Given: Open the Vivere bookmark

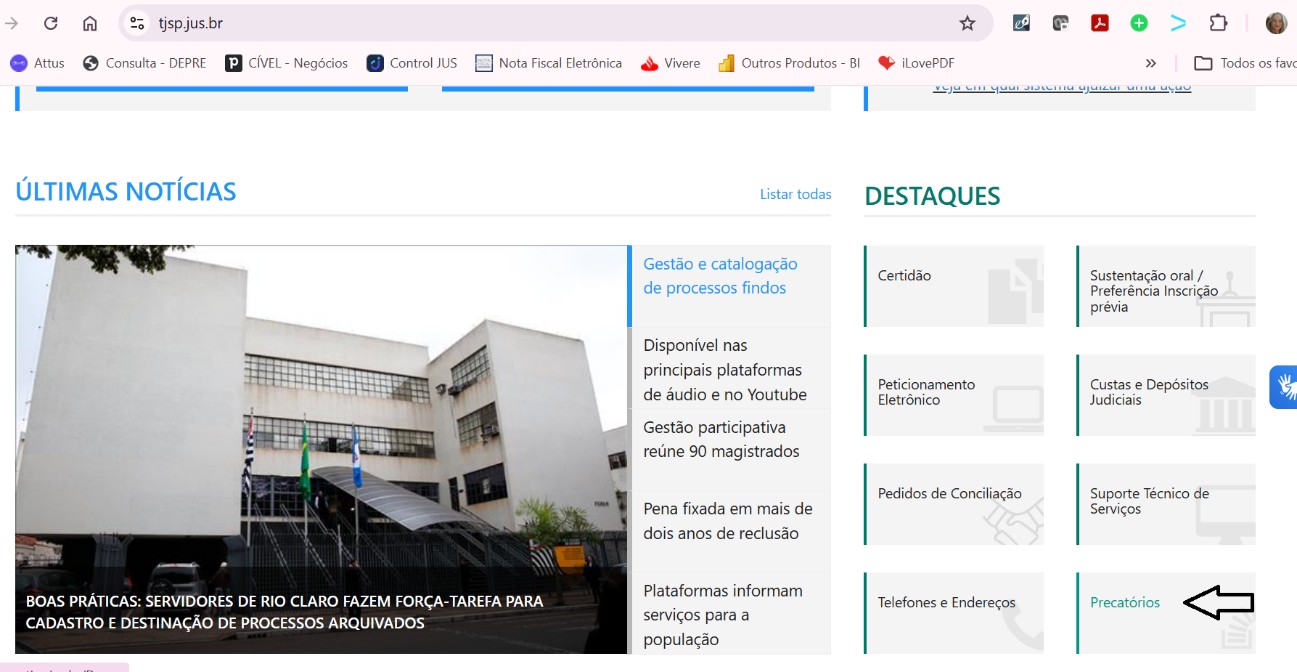Looking at the screenshot, I should tap(671, 63).
